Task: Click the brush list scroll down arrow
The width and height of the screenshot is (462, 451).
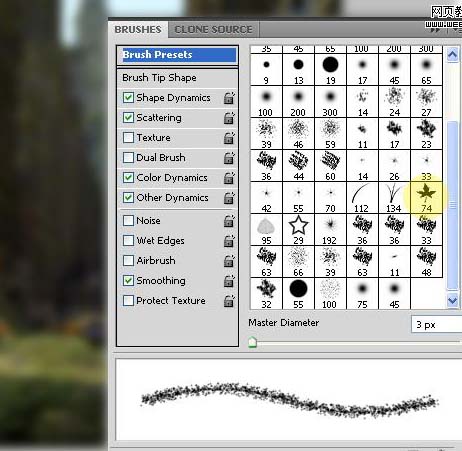Action: (x=452, y=301)
